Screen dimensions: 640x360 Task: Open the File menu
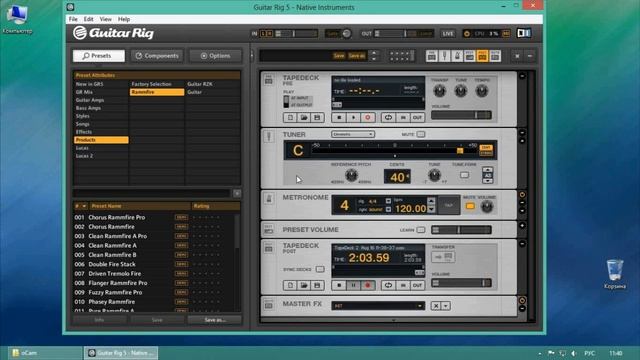(73, 19)
